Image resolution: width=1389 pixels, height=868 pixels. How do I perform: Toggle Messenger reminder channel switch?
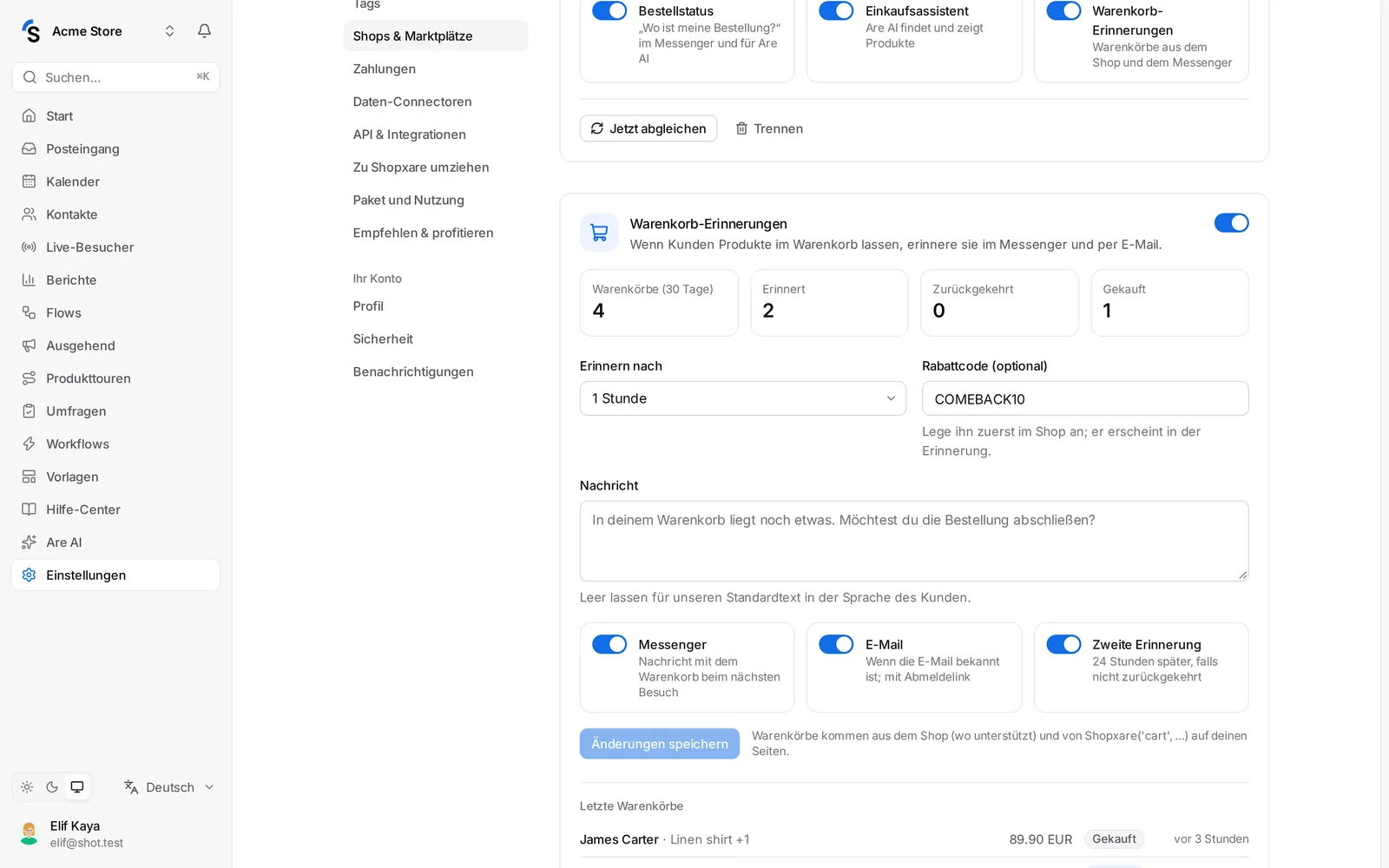[609, 644]
